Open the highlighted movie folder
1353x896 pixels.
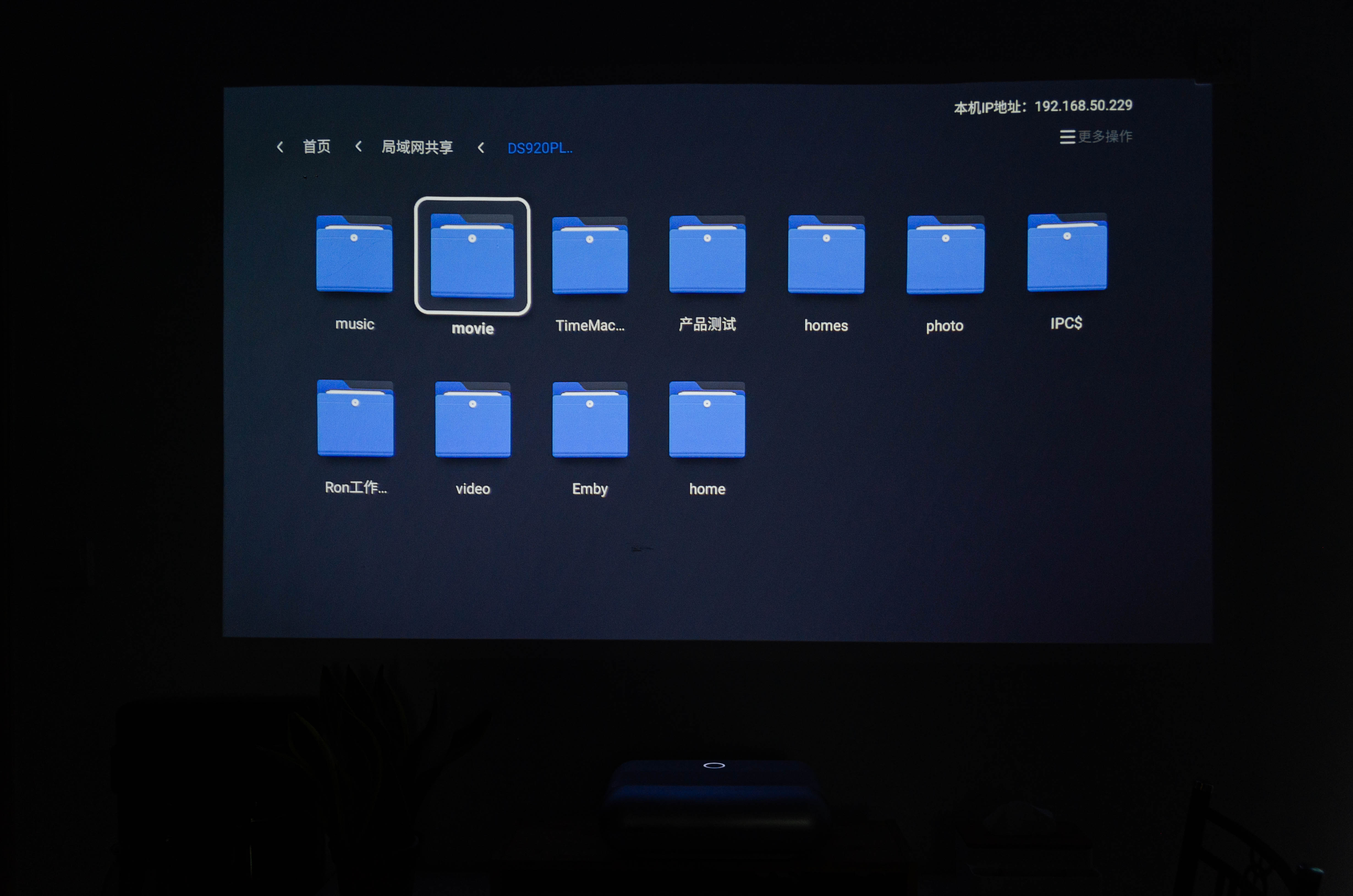click(x=472, y=255)
